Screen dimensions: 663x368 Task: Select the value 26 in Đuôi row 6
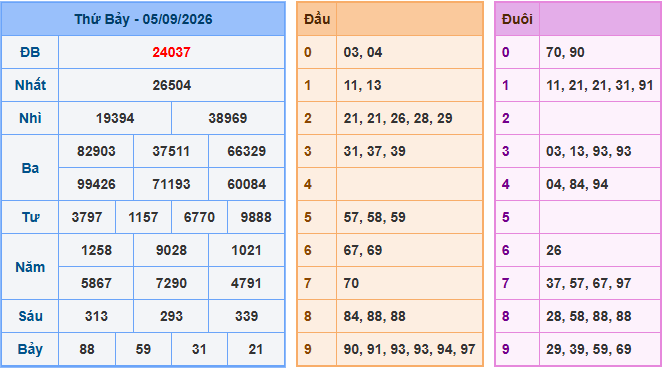tap(553, 250)
